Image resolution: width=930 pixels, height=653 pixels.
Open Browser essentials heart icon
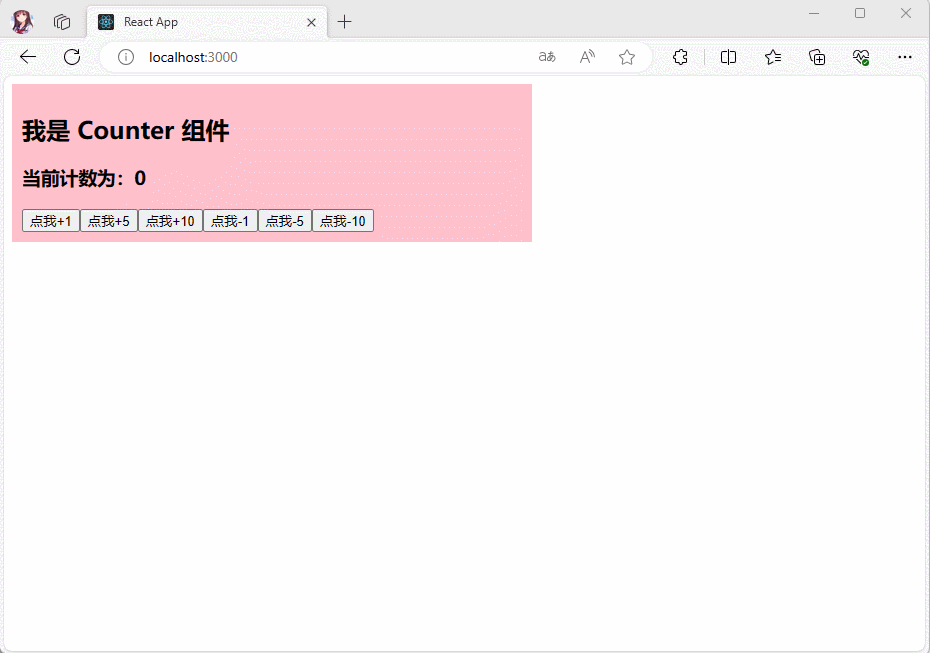pos(861,57)
